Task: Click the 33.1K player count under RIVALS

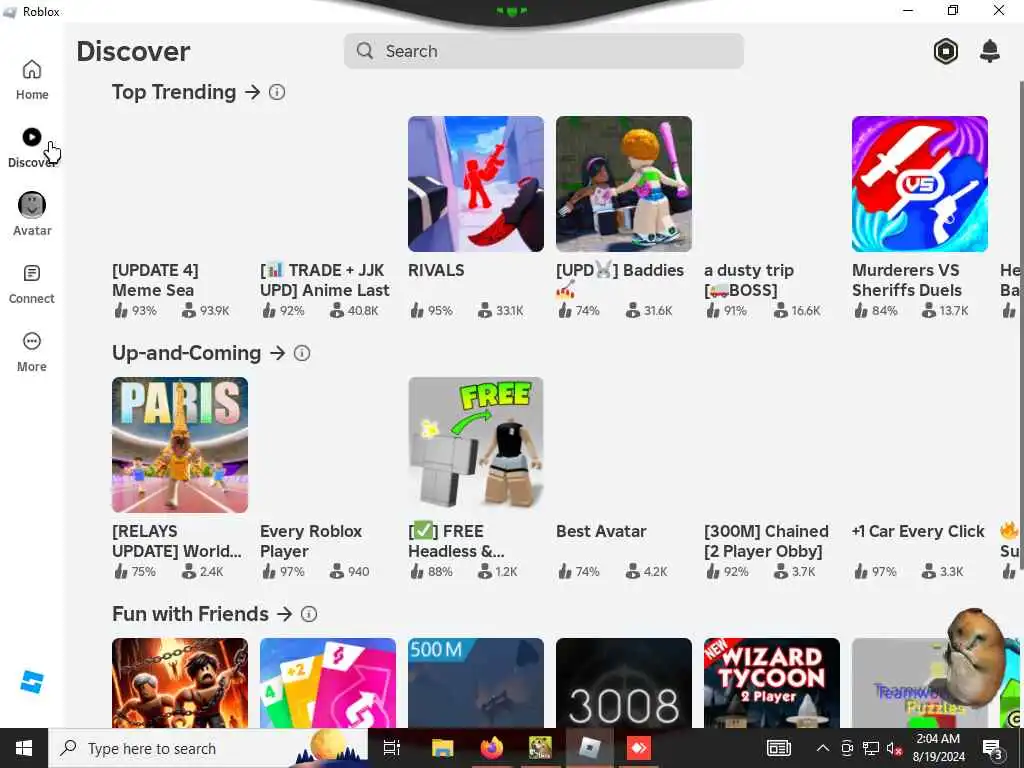Action: 501,311
